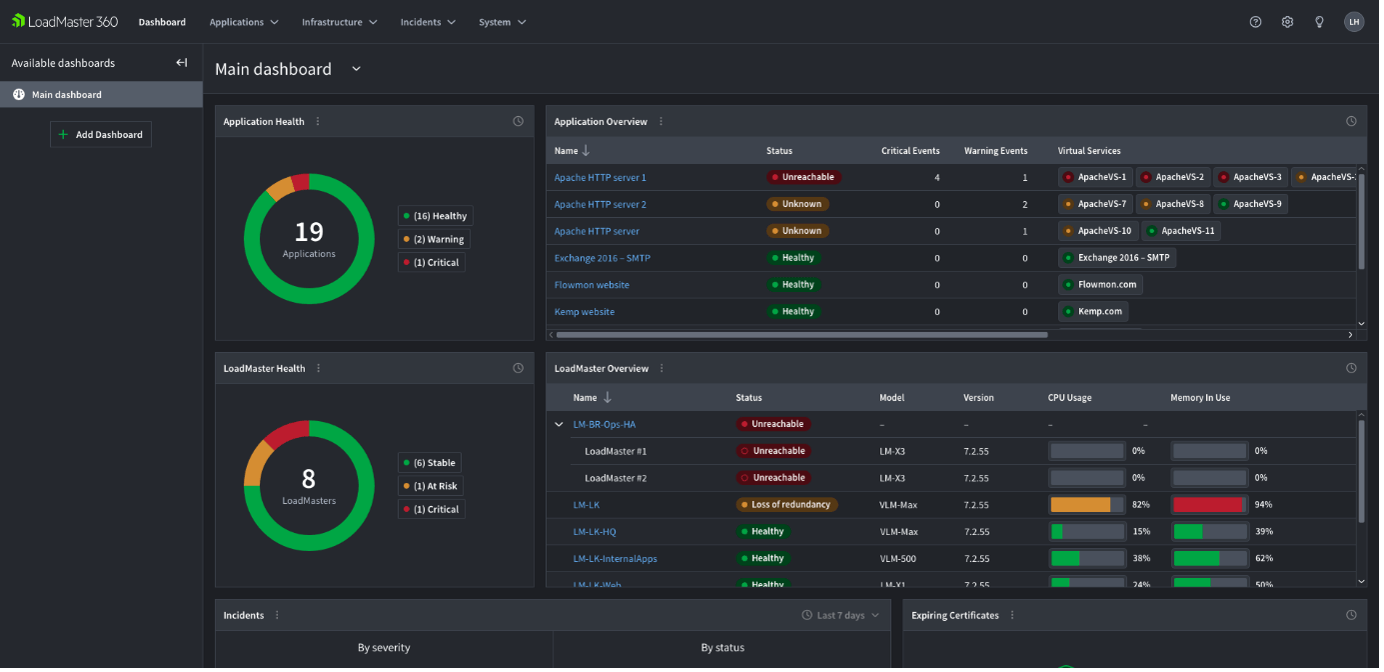This screenshot has height=672, width=1384.
Task: Click the Application Health donut chart
Action: point(311,240)
